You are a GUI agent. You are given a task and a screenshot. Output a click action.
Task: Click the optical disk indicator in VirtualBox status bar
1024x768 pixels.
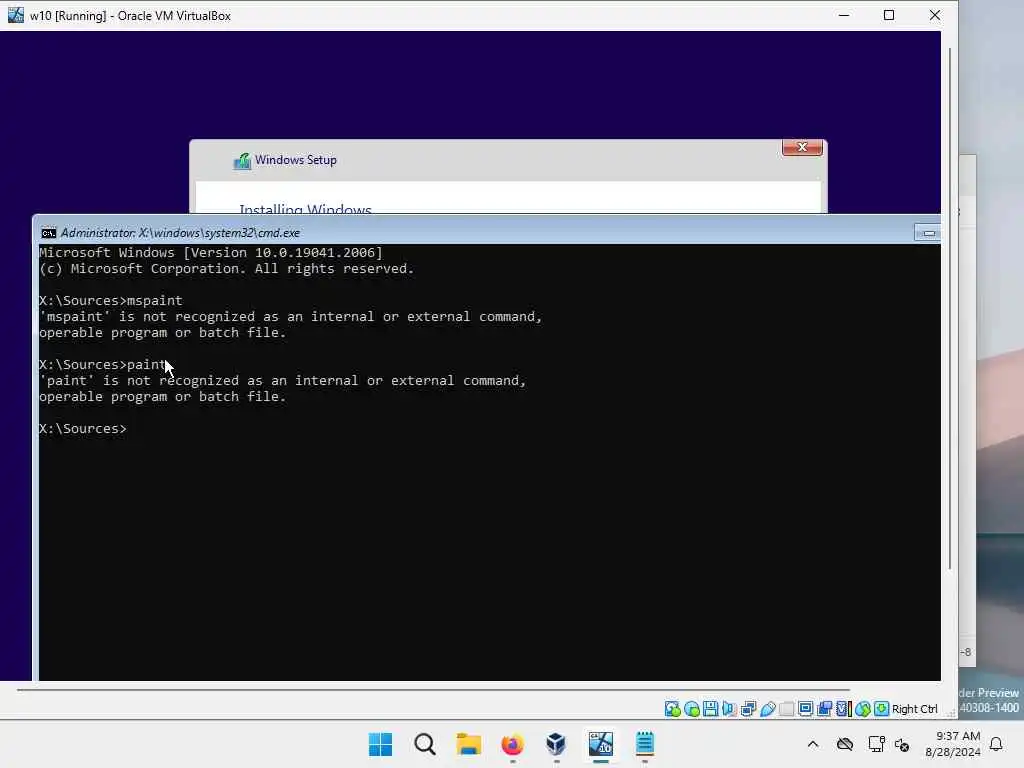(692, 709)
